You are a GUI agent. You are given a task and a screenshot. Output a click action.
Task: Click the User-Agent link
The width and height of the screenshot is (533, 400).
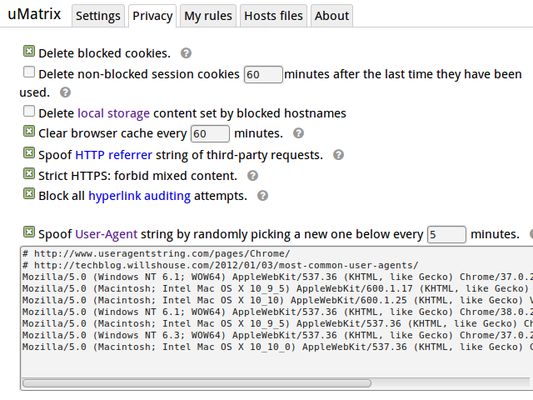(x=106, y=234)
